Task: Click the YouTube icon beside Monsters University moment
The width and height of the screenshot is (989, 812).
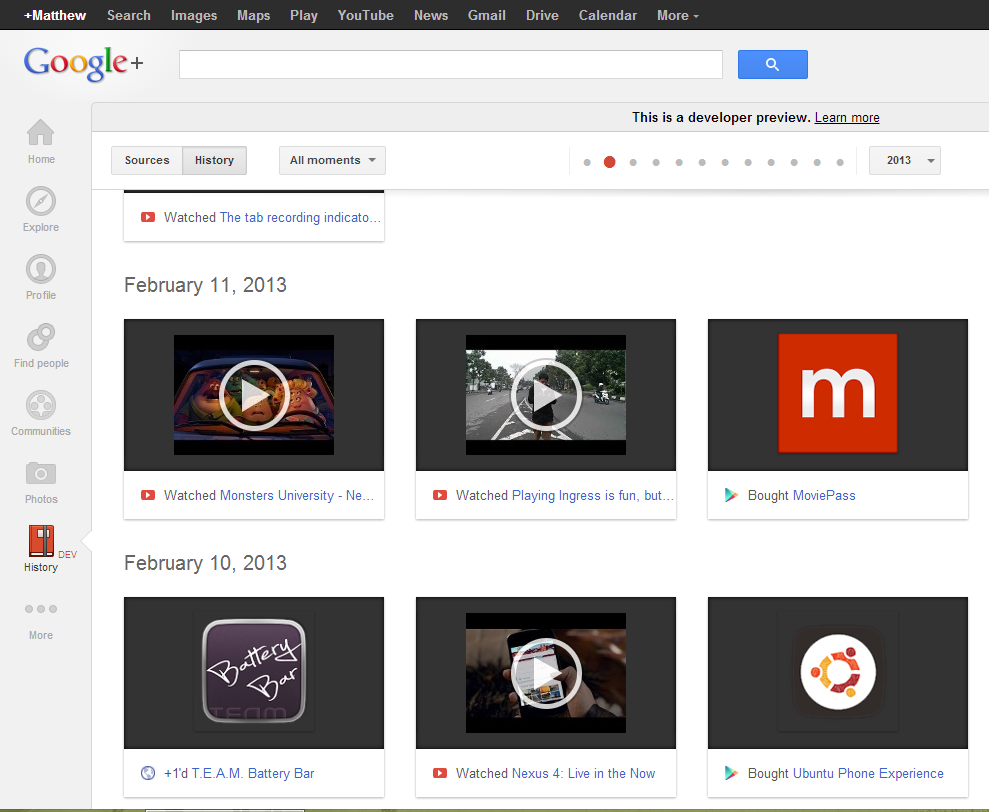Action: tap(148, 495)
